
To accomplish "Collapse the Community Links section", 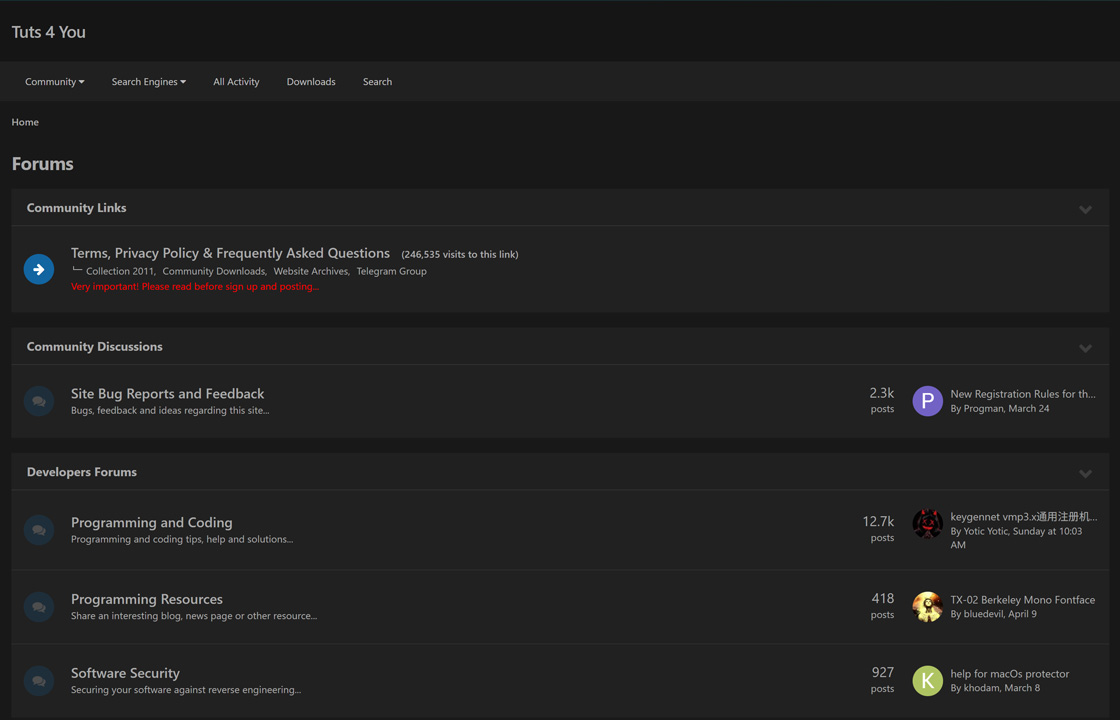I will (x=1085, y=209).
